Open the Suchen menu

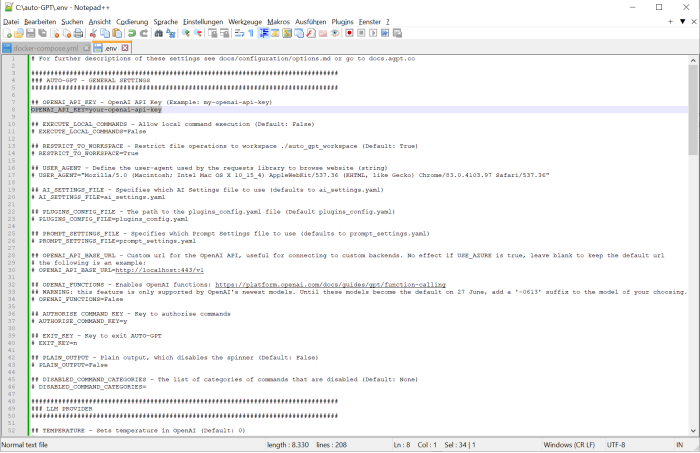coord(72,22)
